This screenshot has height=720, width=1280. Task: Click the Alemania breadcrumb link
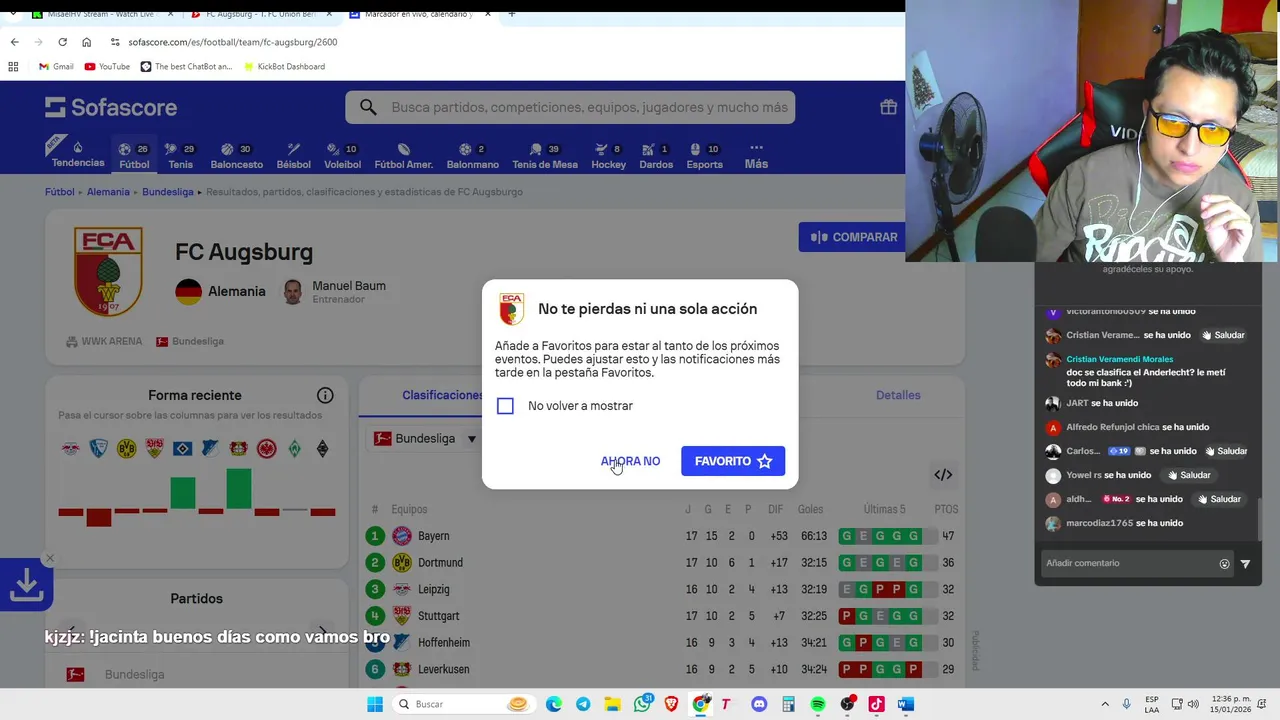pyautogui.click(x=108, y=192)
